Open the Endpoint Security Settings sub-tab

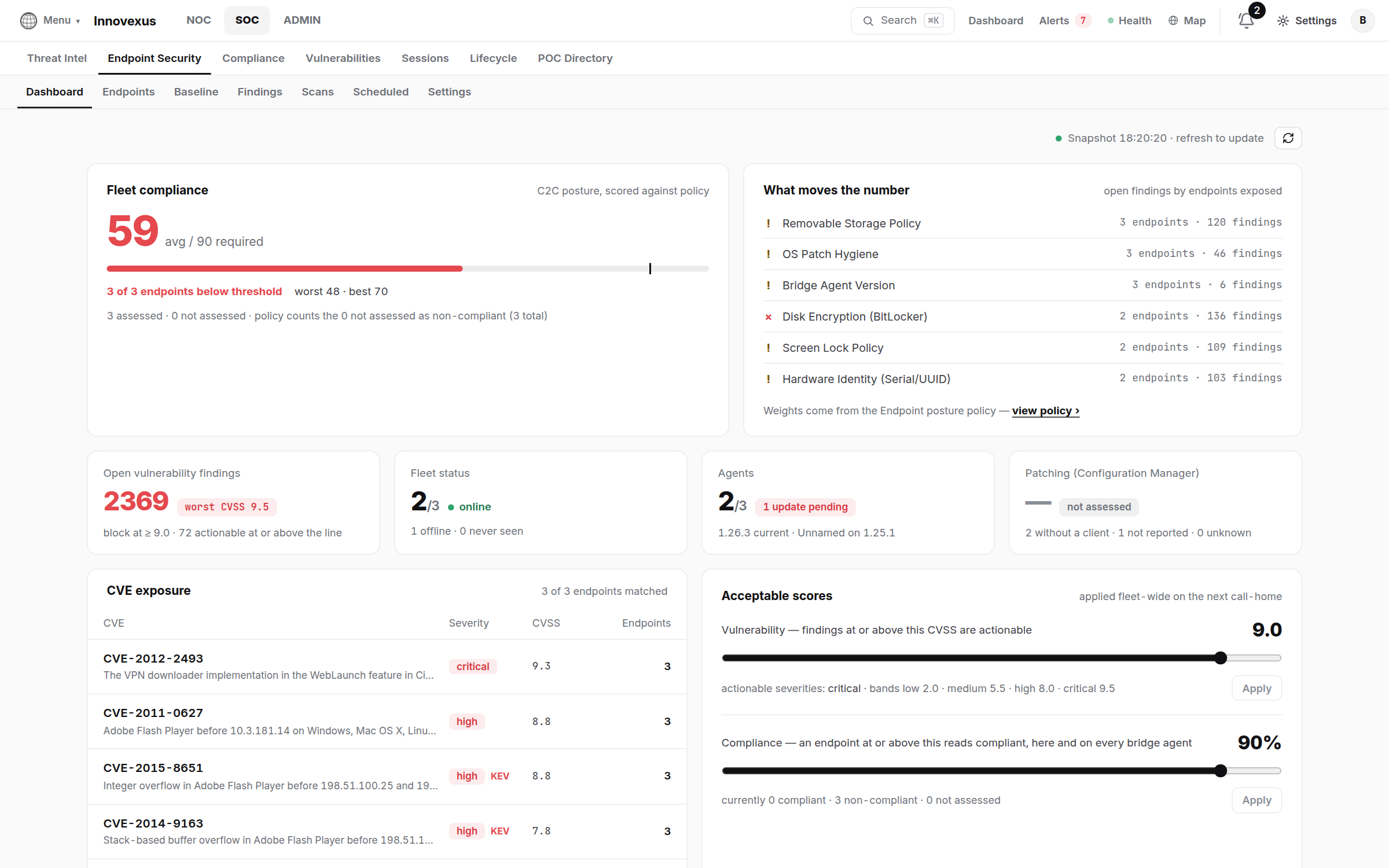click(x=450, y=92)
